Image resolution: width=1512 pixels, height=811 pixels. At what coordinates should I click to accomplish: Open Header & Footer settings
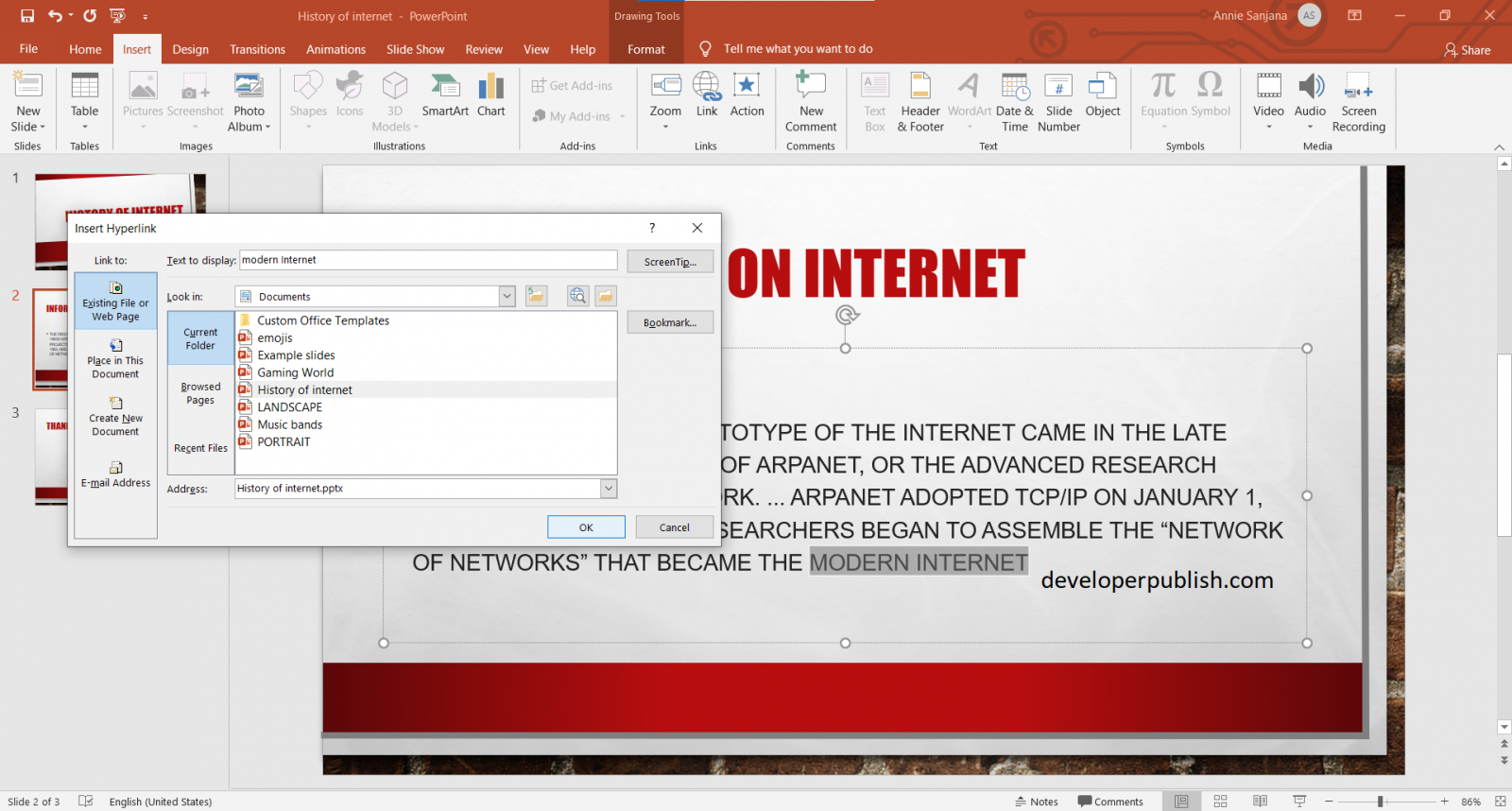click(920, 102)
